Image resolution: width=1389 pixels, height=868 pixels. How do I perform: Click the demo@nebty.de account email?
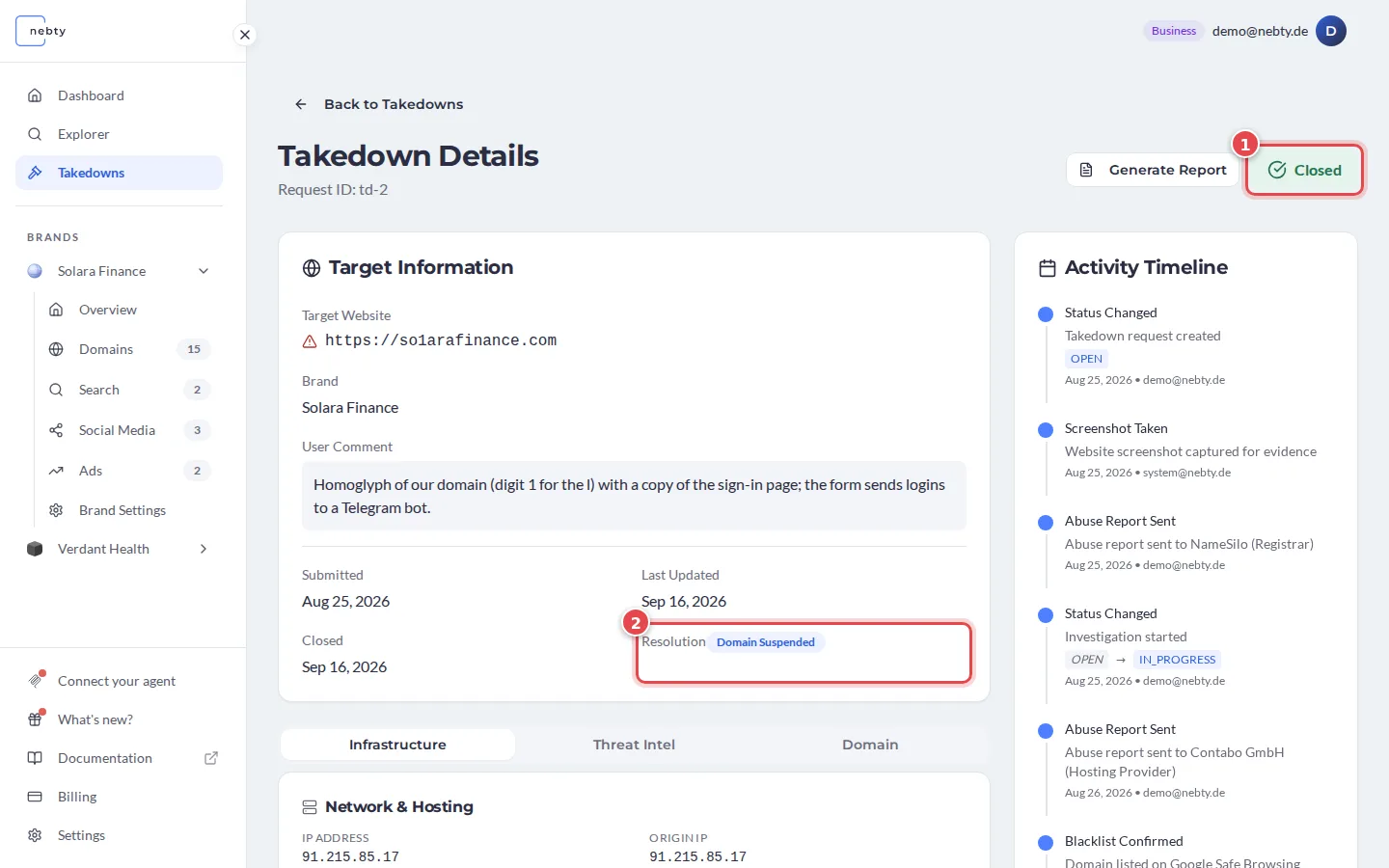[1260, 31]
